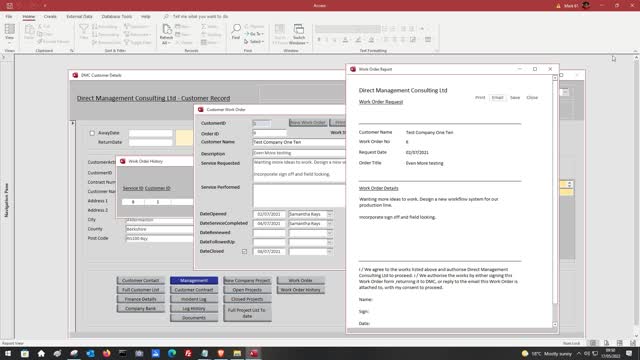Screen dimensions: 640x360
Task: Click the Email button on Work Order Report
Action: (x=498, y=98)
